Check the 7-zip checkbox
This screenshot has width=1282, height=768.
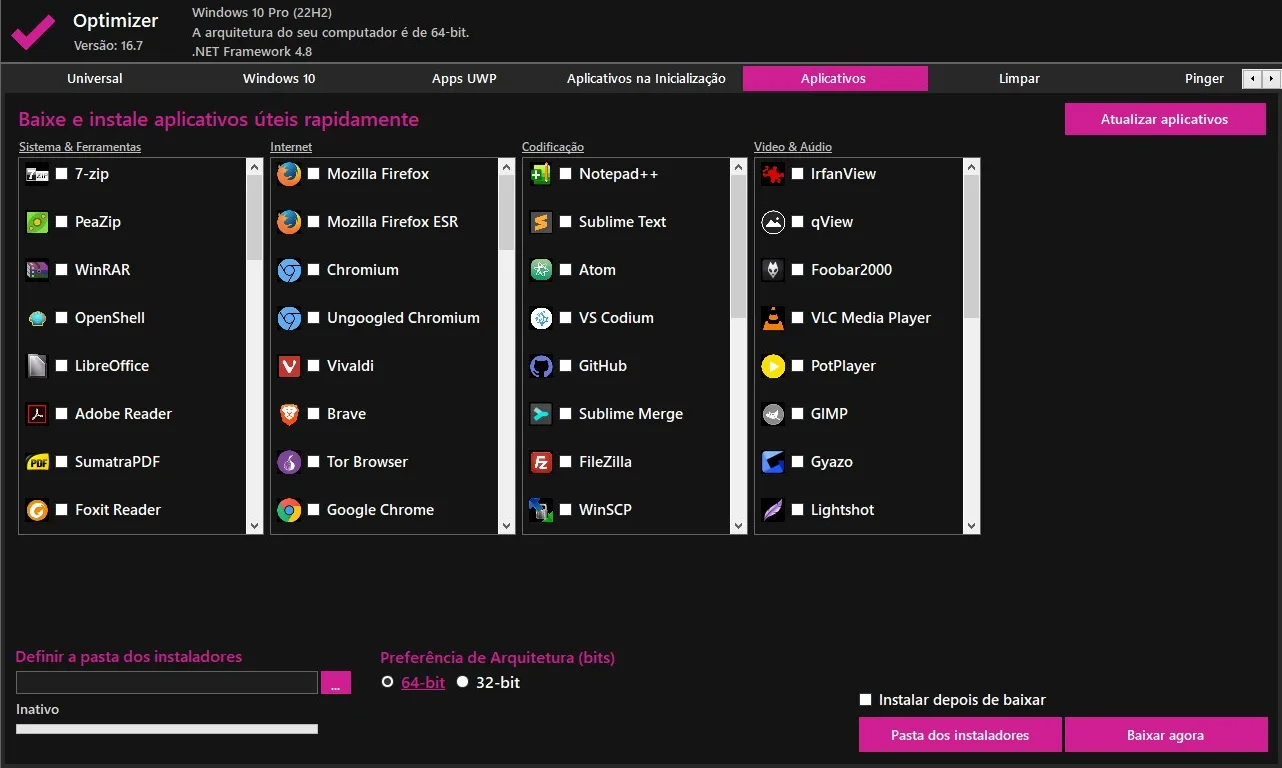(62, 174)
